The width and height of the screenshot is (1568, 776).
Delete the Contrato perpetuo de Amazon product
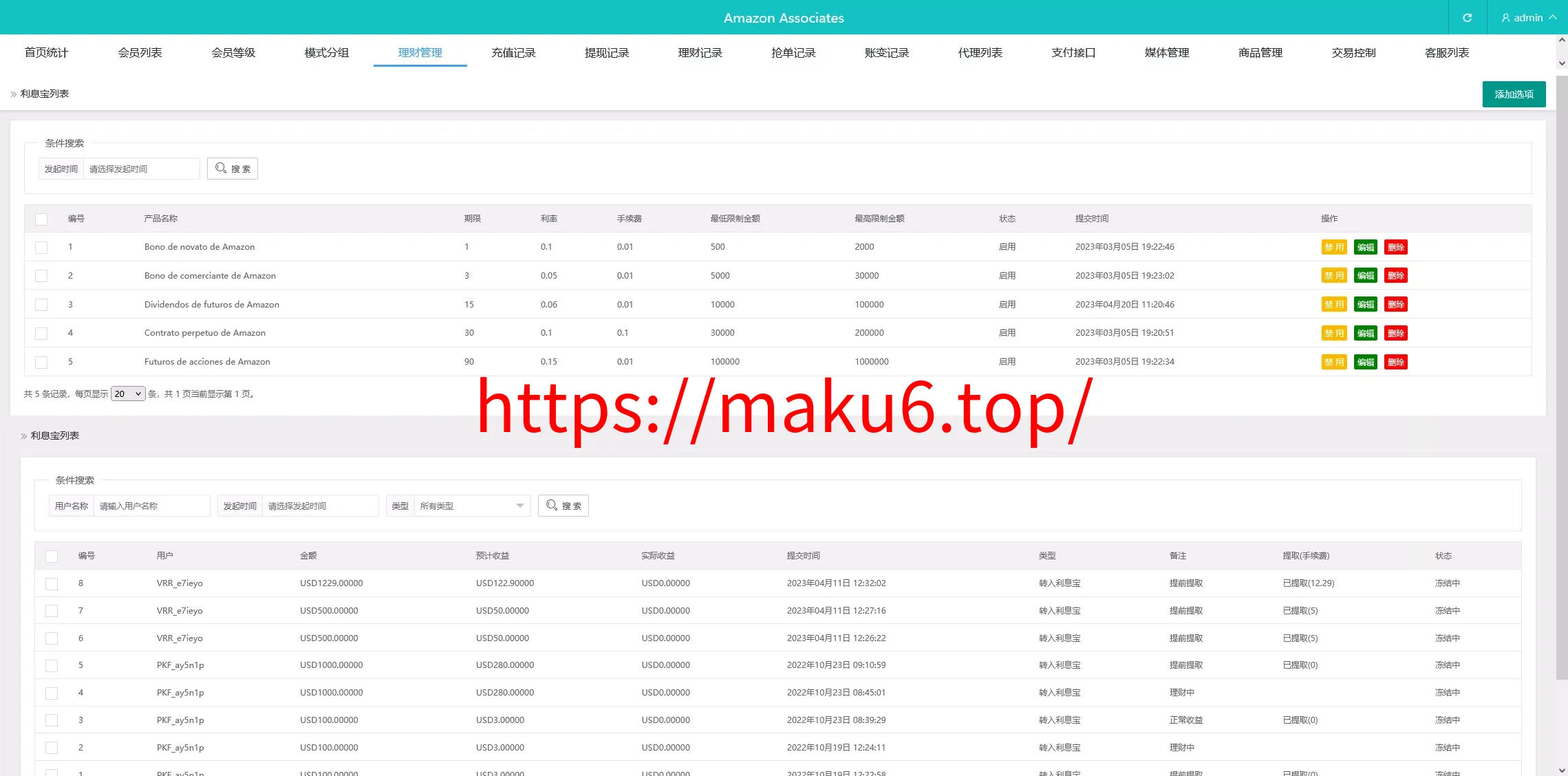1396,333
